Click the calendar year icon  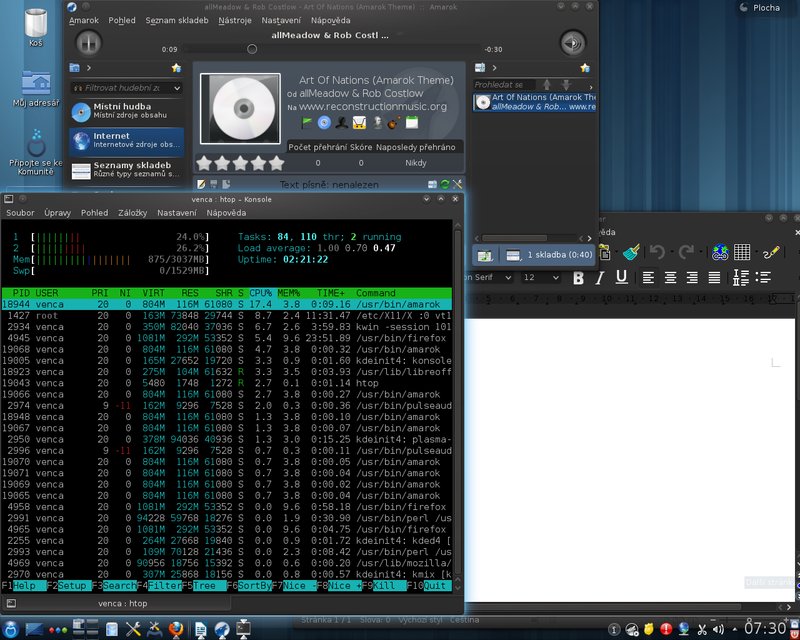point(412,122)
